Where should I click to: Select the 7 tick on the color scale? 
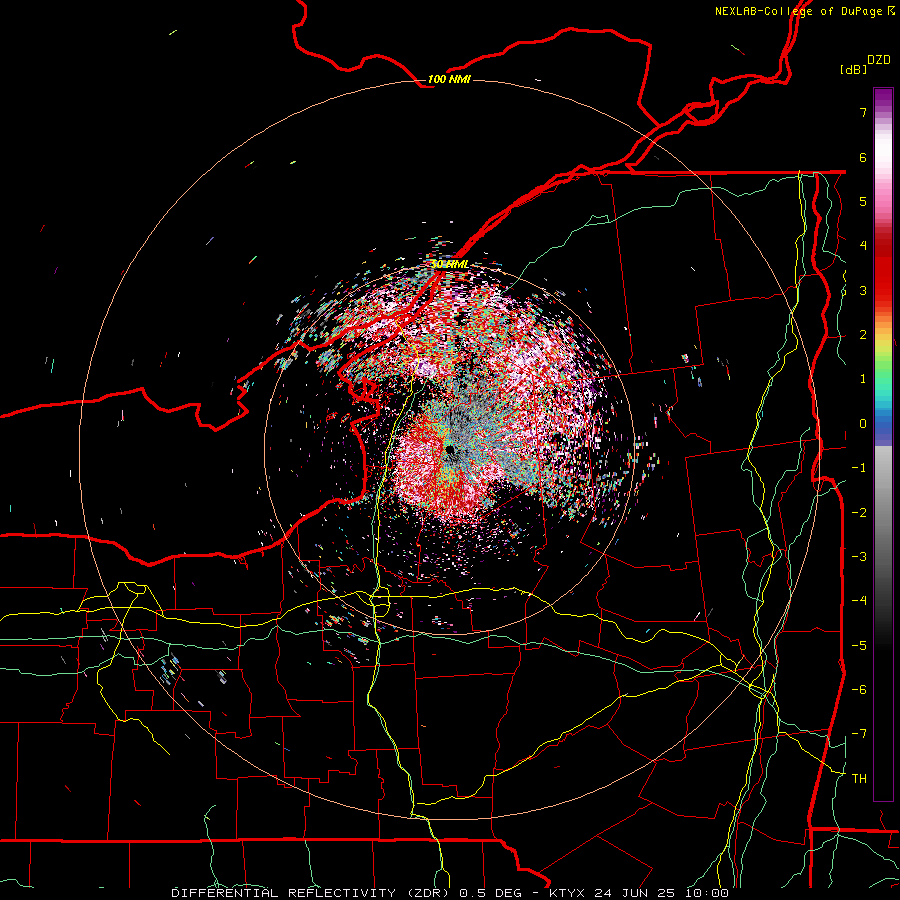coord(863,112)
